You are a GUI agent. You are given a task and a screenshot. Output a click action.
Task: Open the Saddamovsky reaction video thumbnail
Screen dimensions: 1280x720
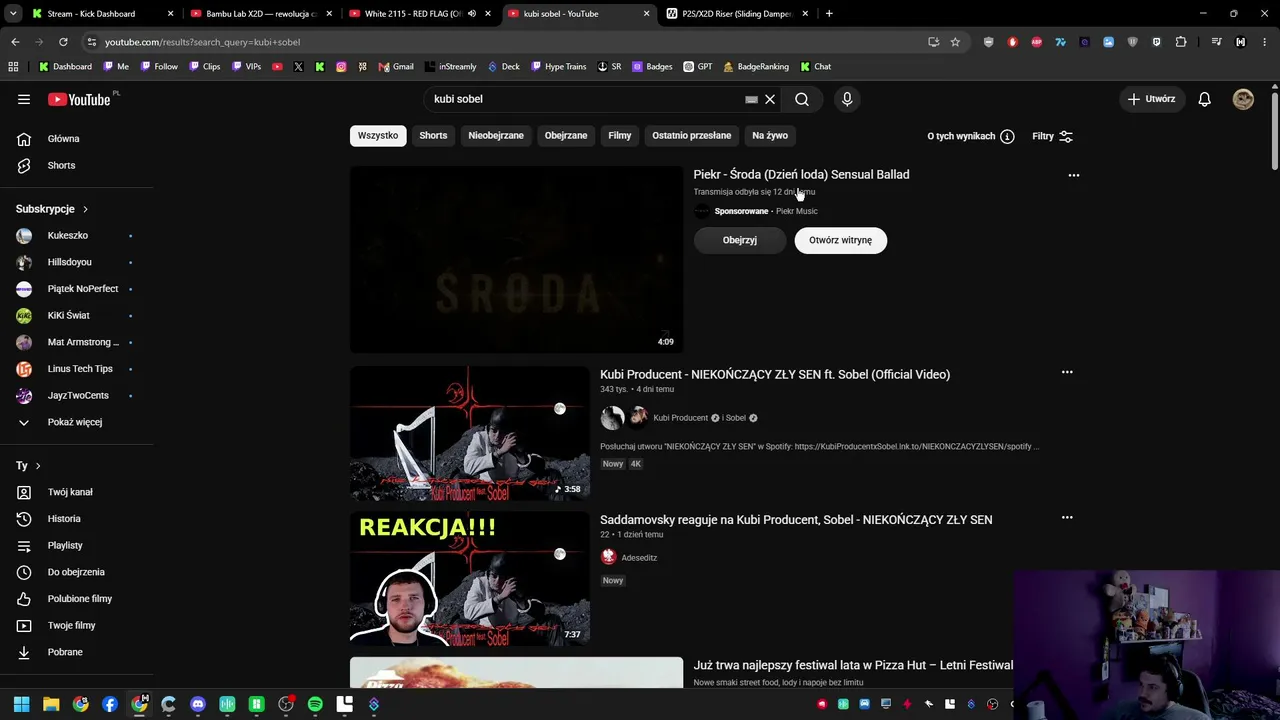[x=470, y=579]
